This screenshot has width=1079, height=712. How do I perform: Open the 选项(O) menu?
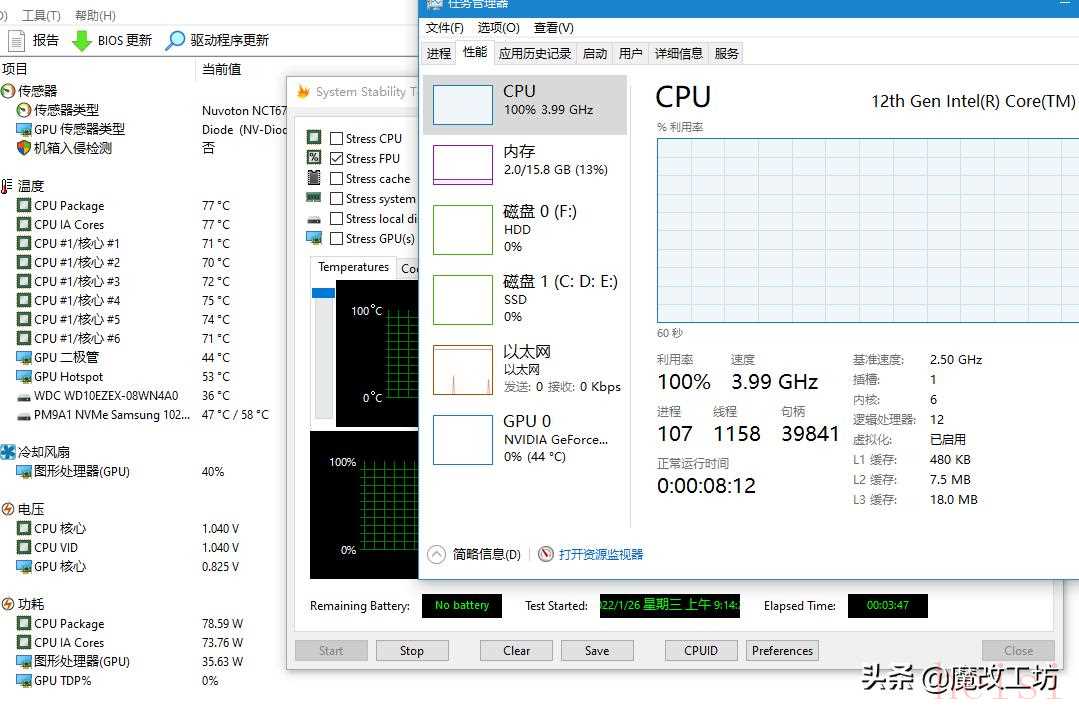[x=498, y=28]
